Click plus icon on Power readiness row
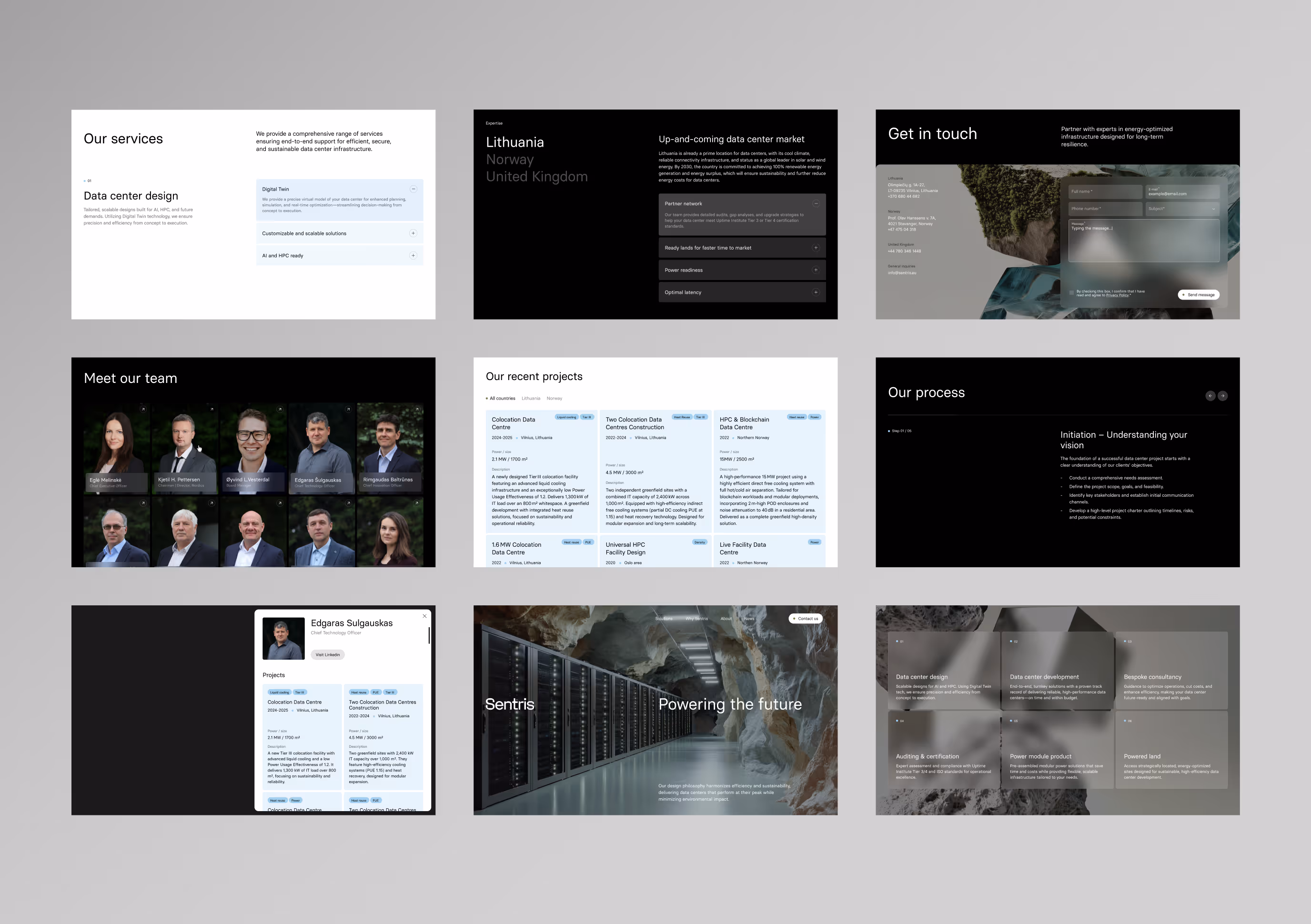 (816, 270)
